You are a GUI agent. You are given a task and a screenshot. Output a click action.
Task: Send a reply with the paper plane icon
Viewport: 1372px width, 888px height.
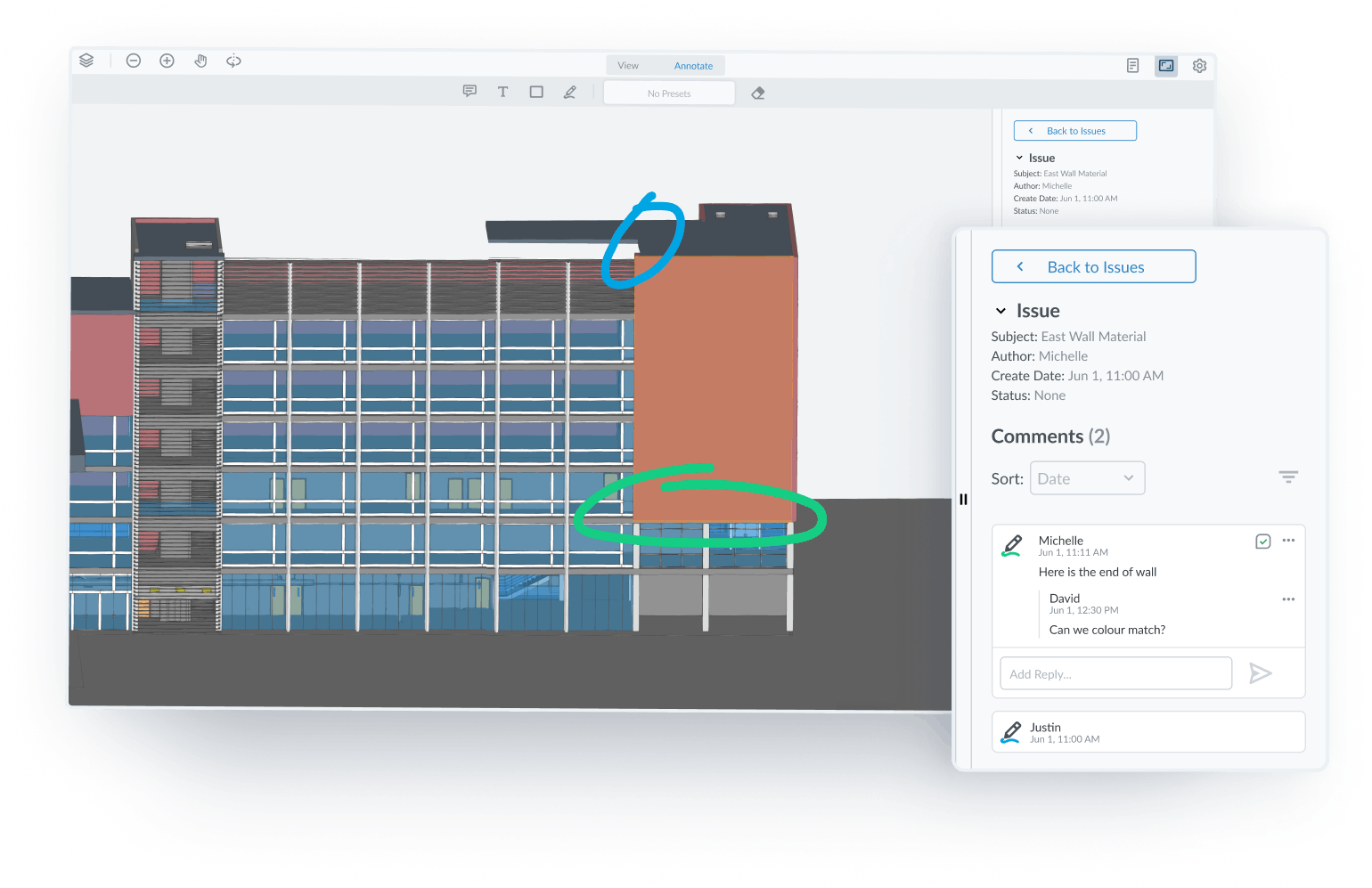click(x=1261, y=673)
